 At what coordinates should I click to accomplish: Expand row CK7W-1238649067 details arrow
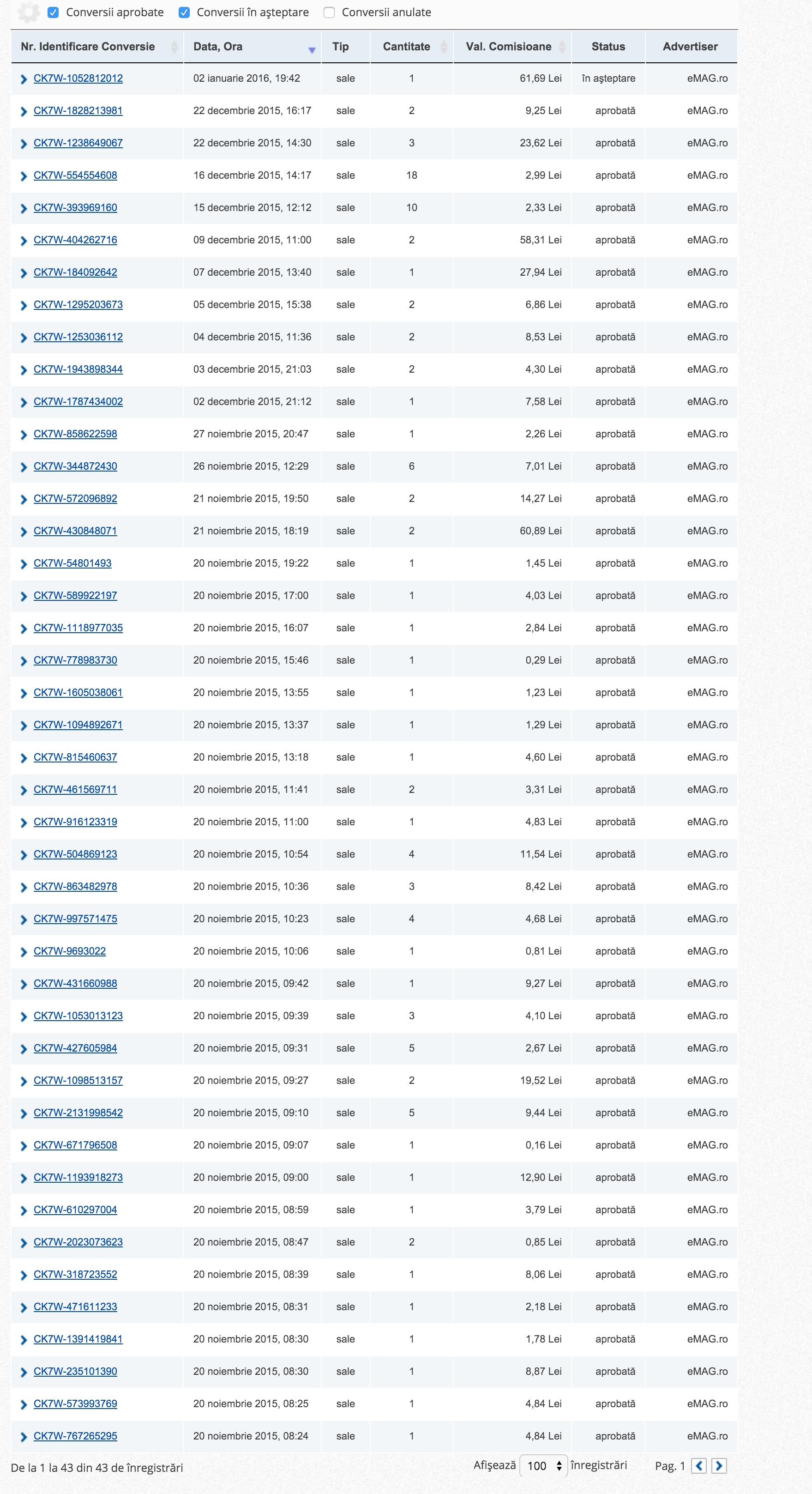24,144
